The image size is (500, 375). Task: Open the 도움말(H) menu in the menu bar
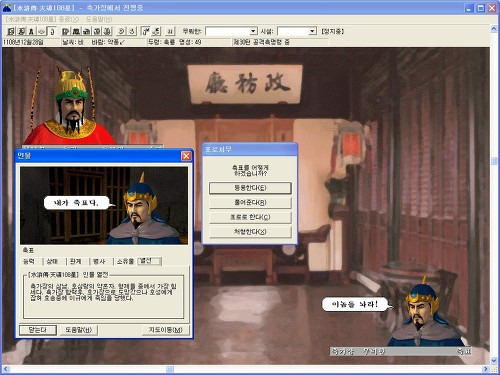coord(99,19)
